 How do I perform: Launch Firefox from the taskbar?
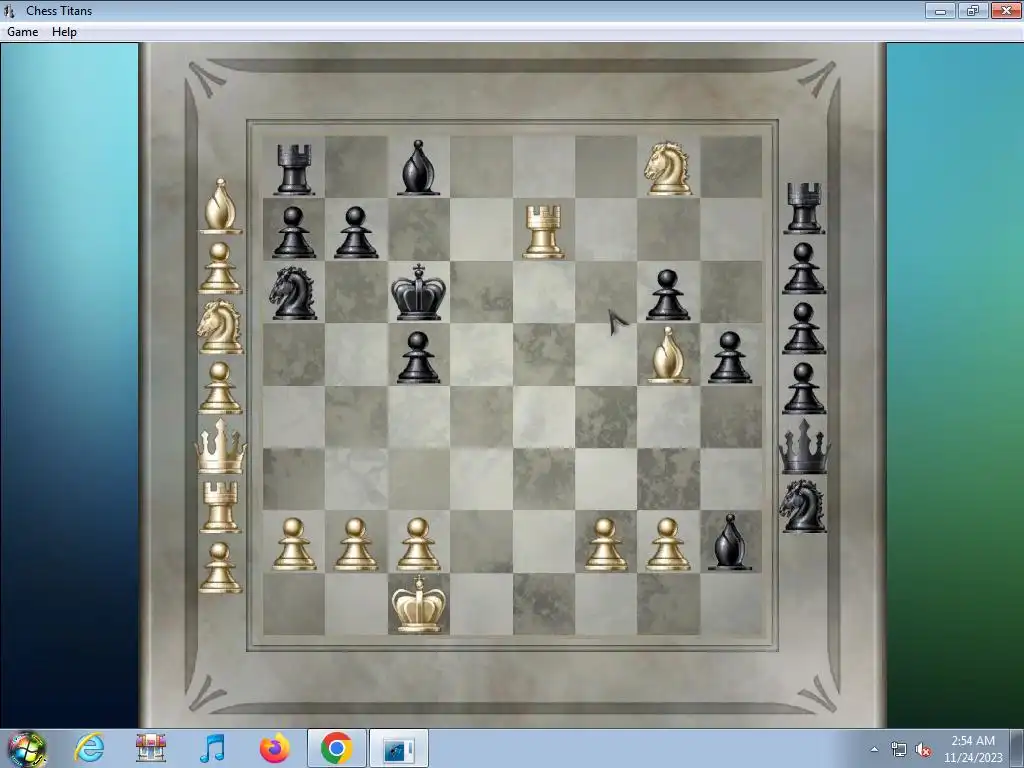274,748
